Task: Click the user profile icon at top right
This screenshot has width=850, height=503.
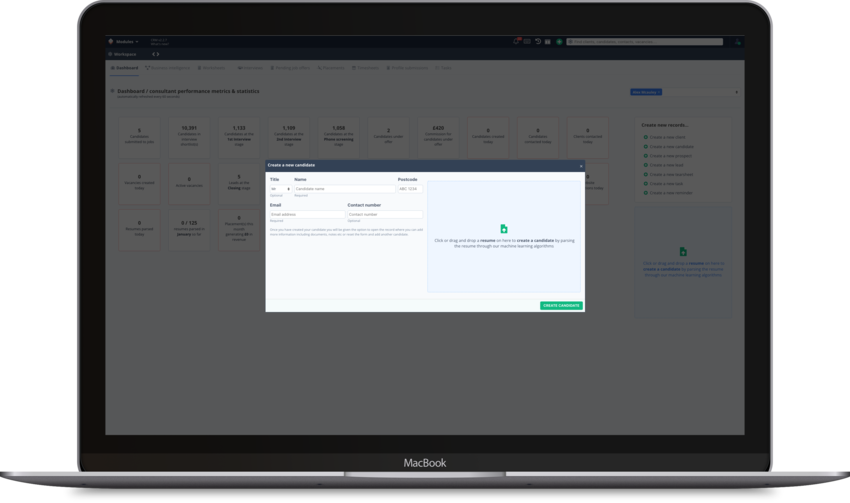Action: coord(737,42)
